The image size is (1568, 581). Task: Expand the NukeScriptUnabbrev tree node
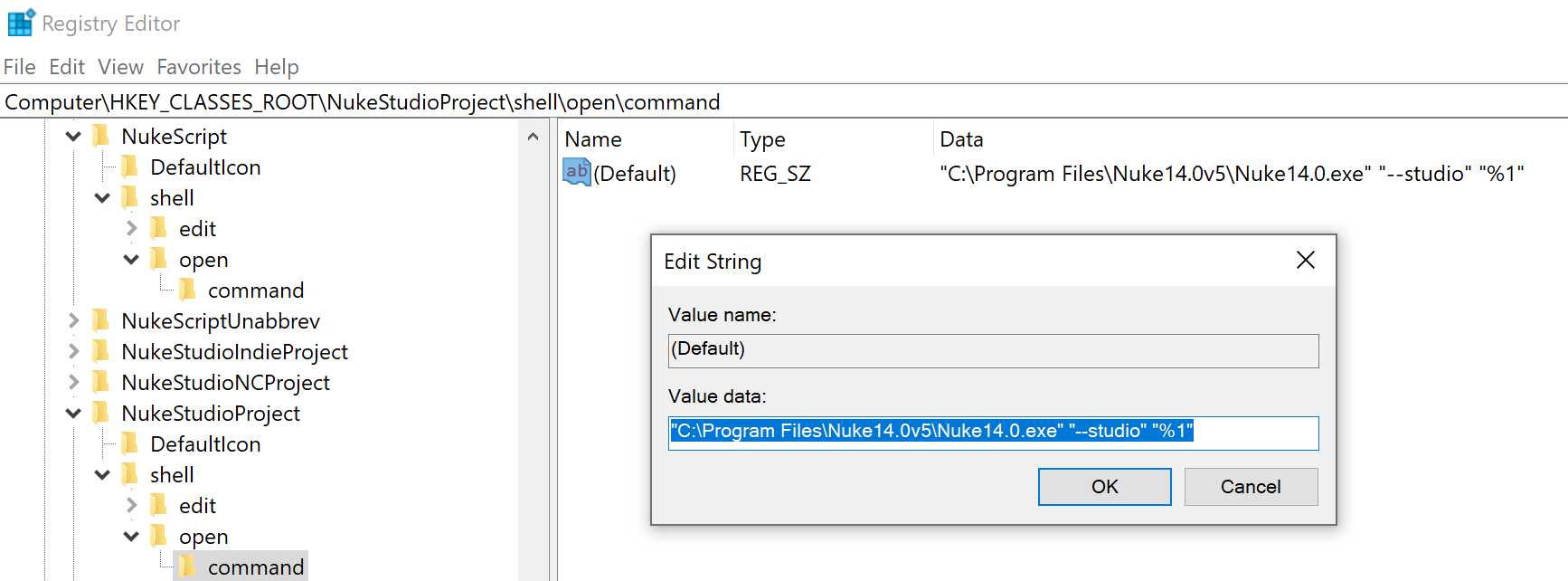click(73, 321)
